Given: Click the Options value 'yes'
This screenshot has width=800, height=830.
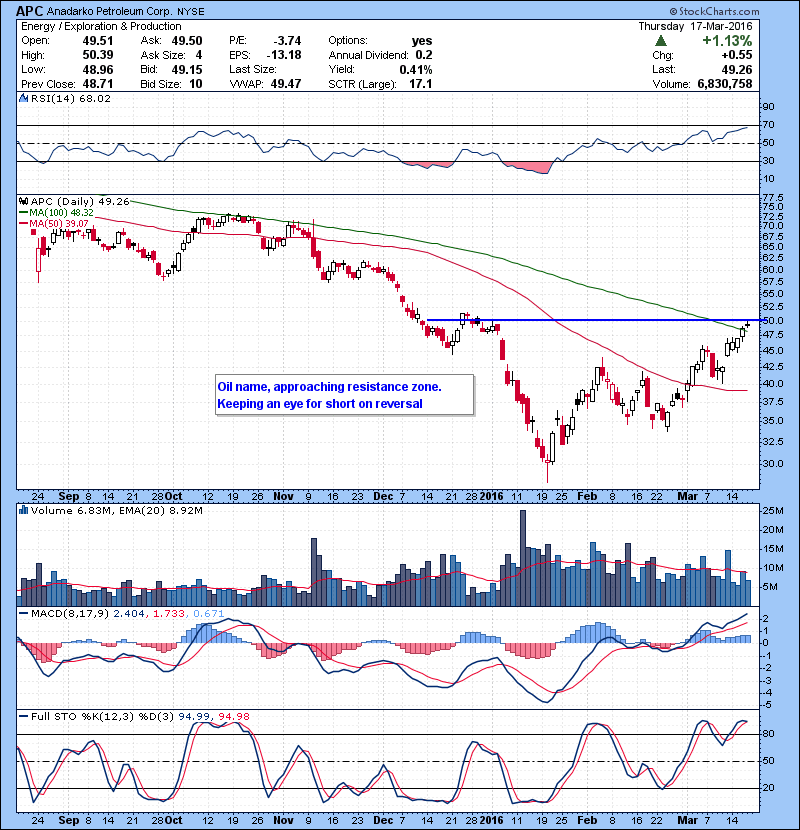Looking at the screenshot, I should (422, 41).
